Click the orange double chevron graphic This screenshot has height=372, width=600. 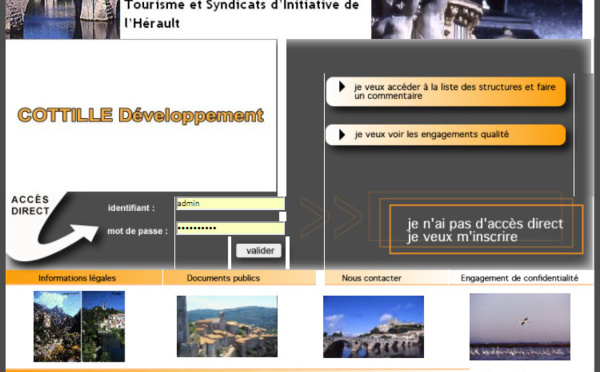[331, 217]
